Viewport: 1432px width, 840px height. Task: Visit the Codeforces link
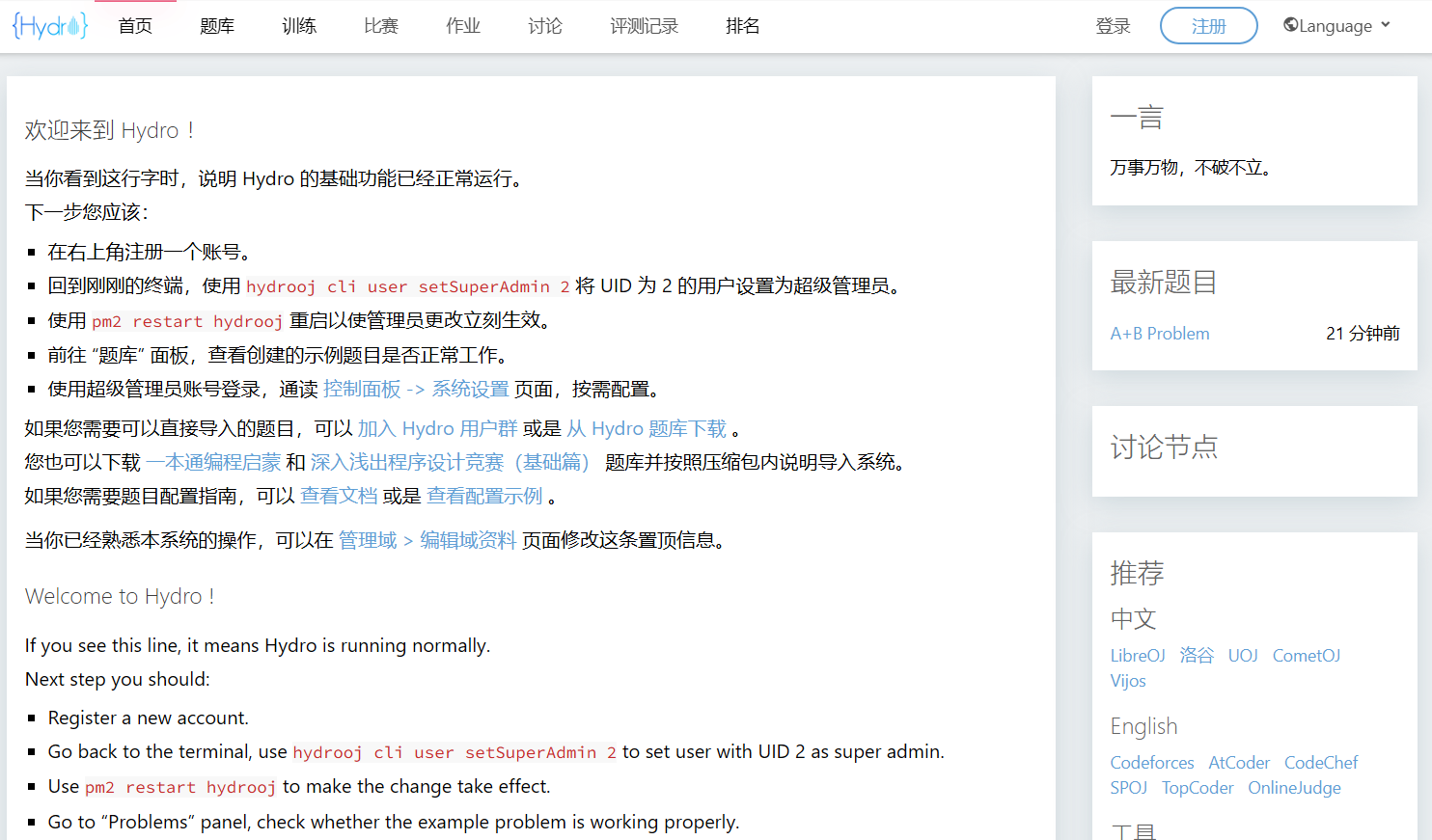pos(1152,763)
